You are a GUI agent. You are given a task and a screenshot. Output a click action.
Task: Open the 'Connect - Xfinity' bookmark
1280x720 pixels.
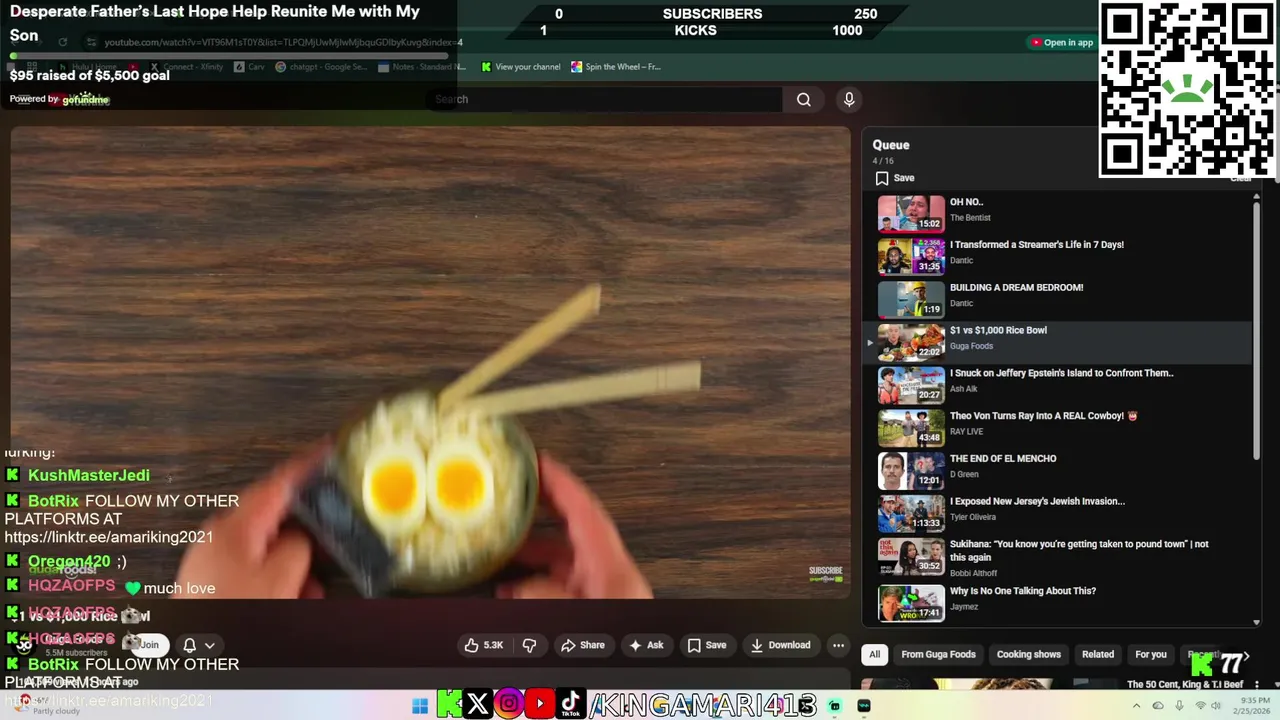[186, 67]
